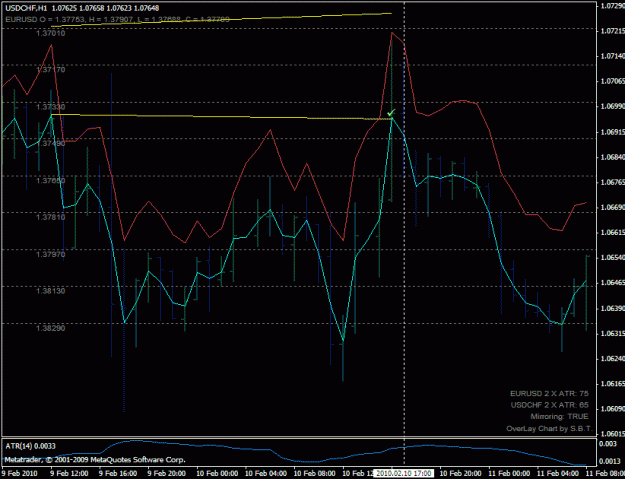Click the 1.06690 price on right scale
The width and height of the screenshot is (625, 479).
[x=613, y=207]
